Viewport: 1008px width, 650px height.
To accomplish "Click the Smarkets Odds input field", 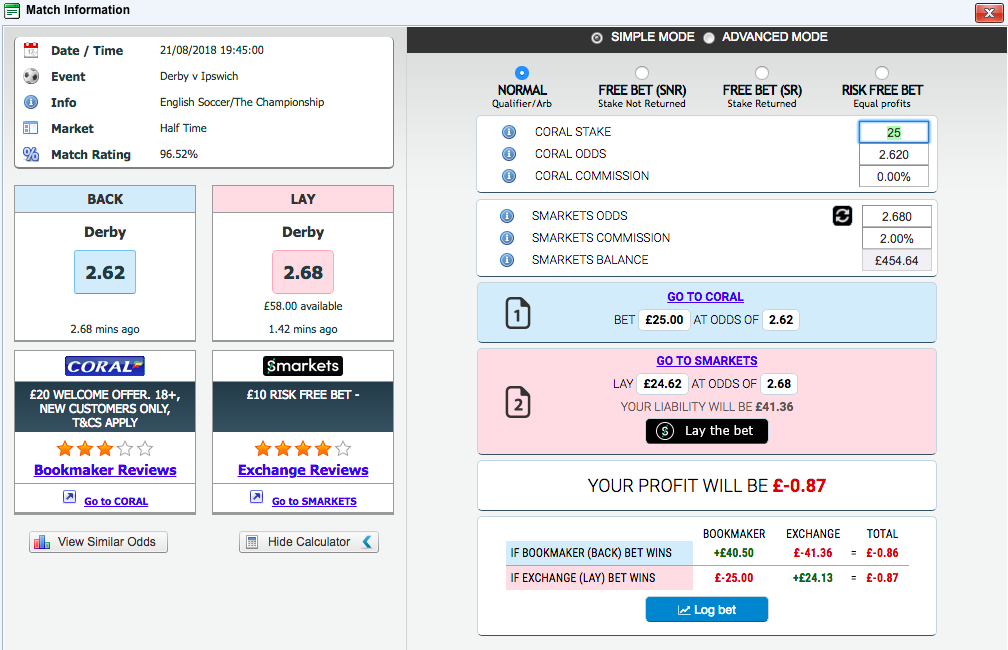I will coord(897,217).
